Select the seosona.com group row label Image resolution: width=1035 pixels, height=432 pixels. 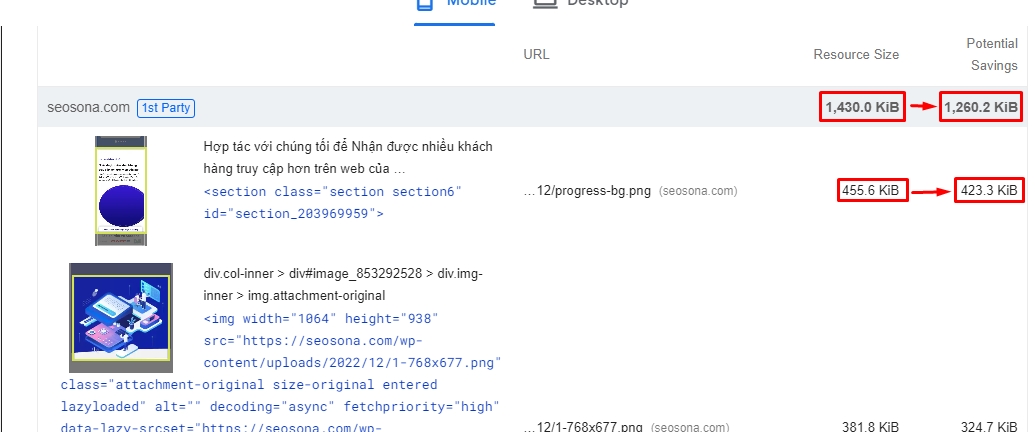pos(88,108)
